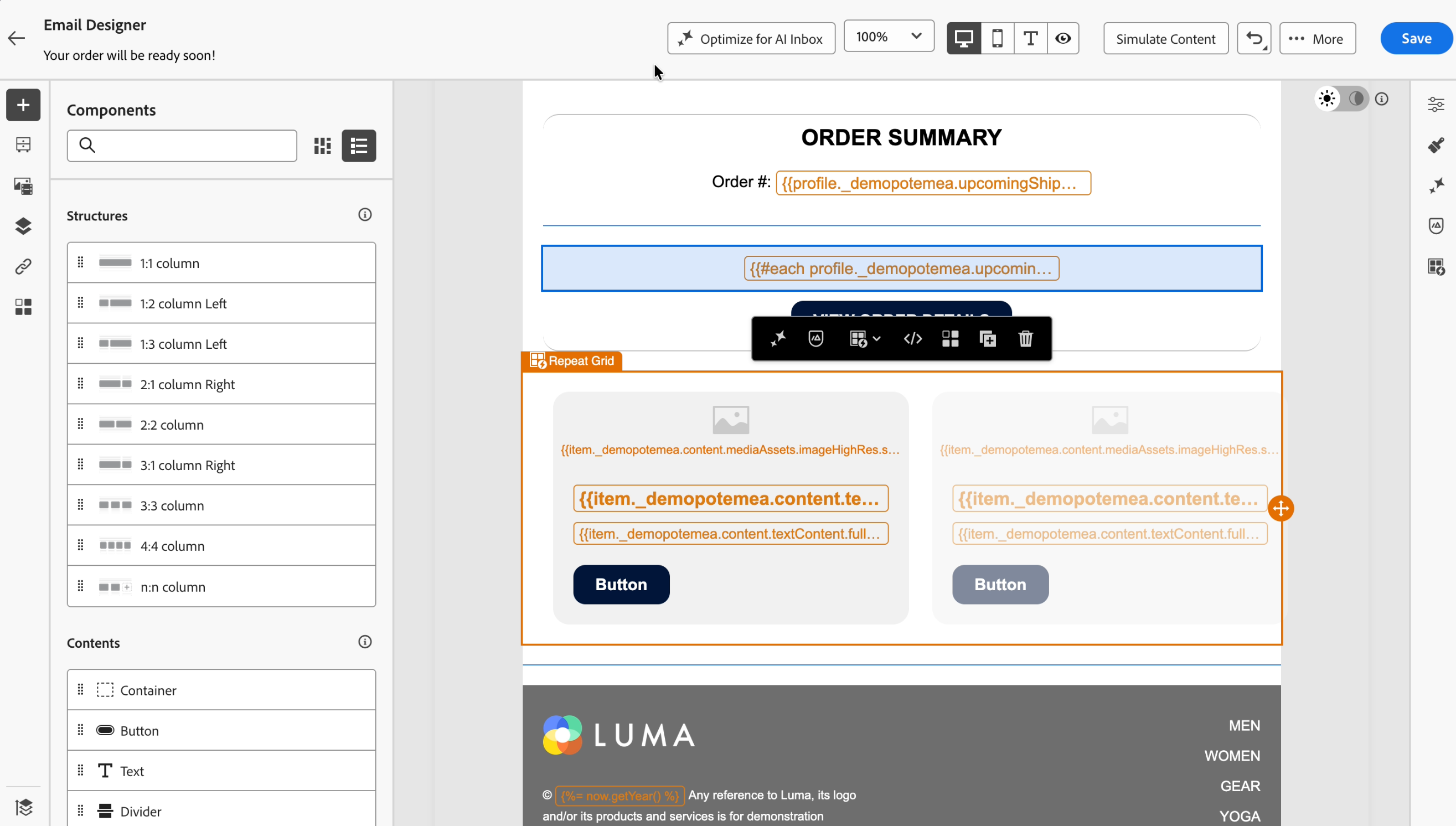Open the Styles paintbrush icon in right rail
Screen dimensions: 1456x826
click(x=1436, y=145)
